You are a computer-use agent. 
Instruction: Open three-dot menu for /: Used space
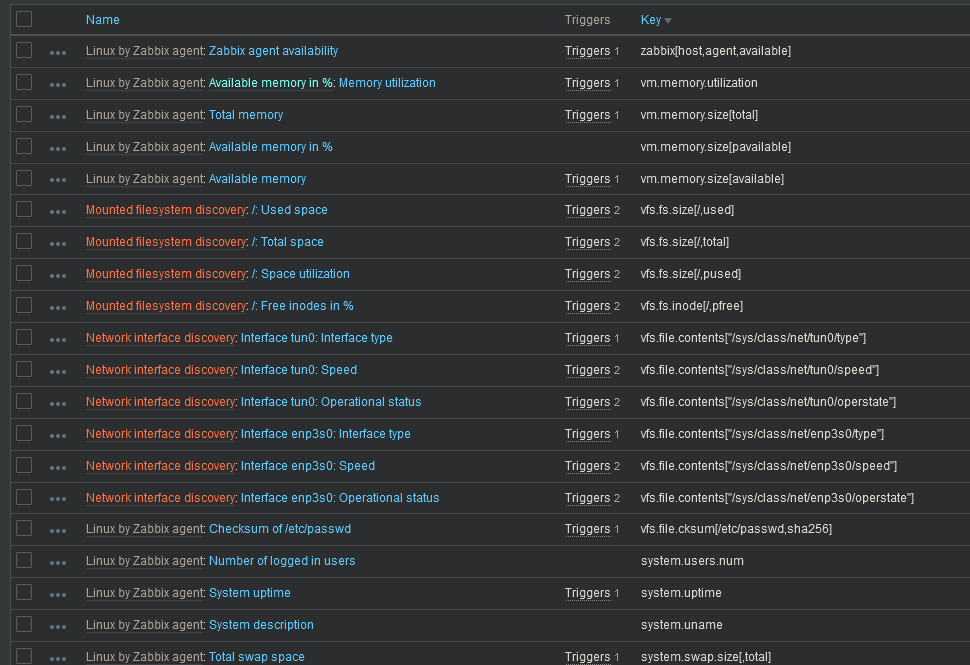[x=58, y=212]
